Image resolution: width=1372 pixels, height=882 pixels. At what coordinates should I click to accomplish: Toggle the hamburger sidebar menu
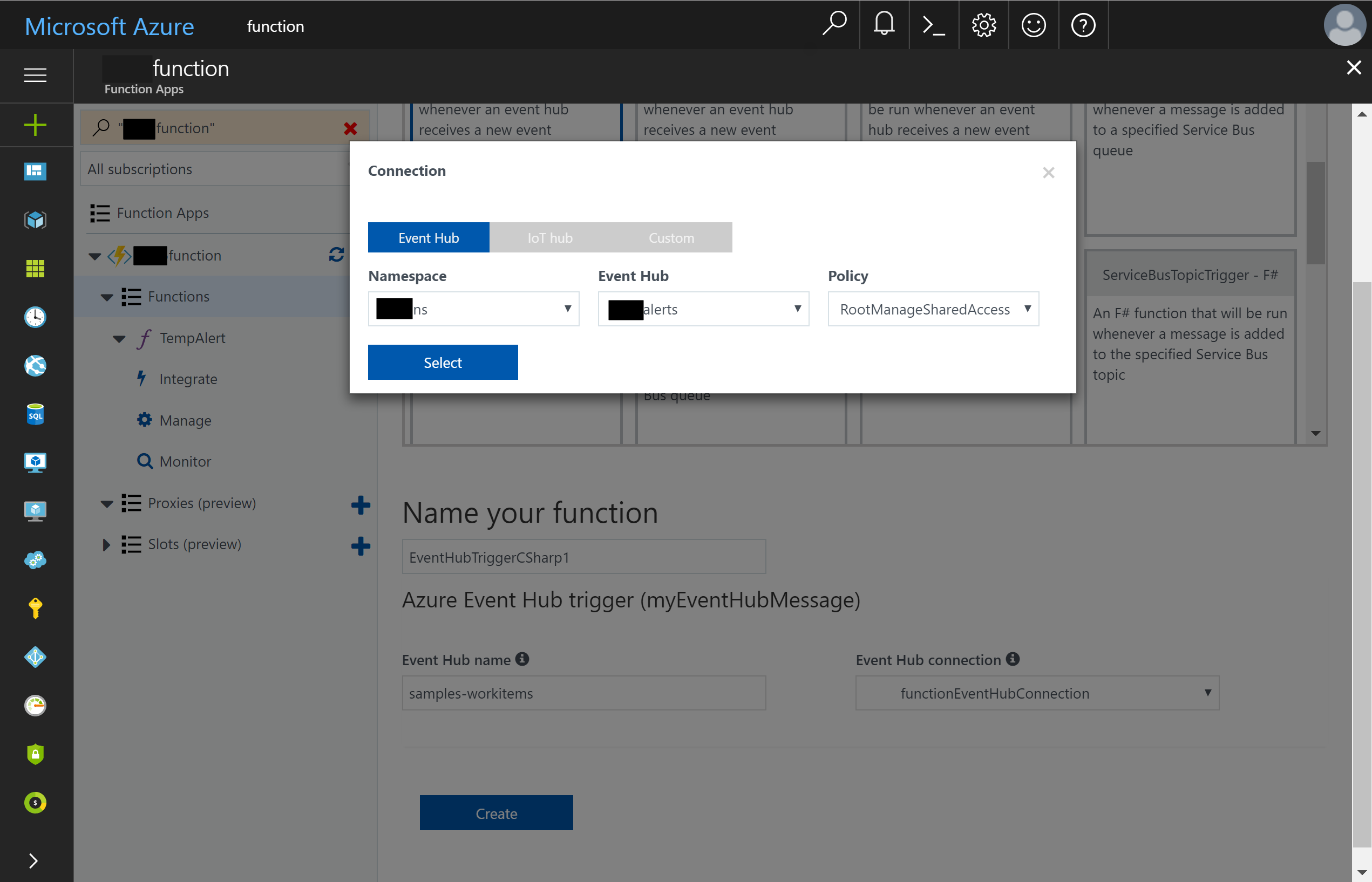(36, 75)
